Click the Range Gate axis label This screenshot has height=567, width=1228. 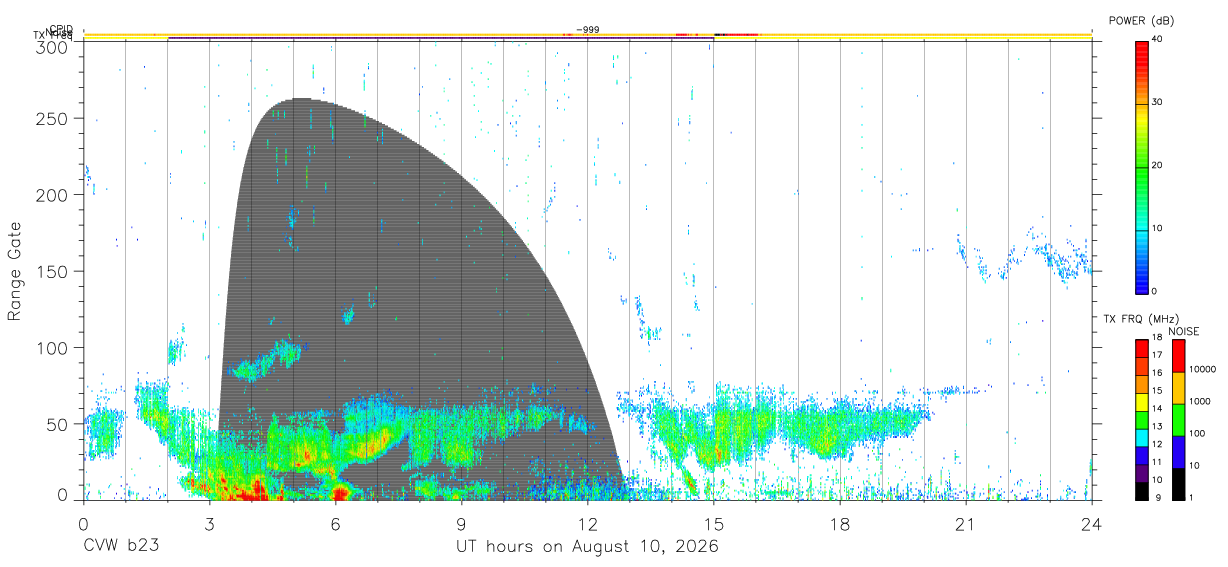[x=16, y=271]
